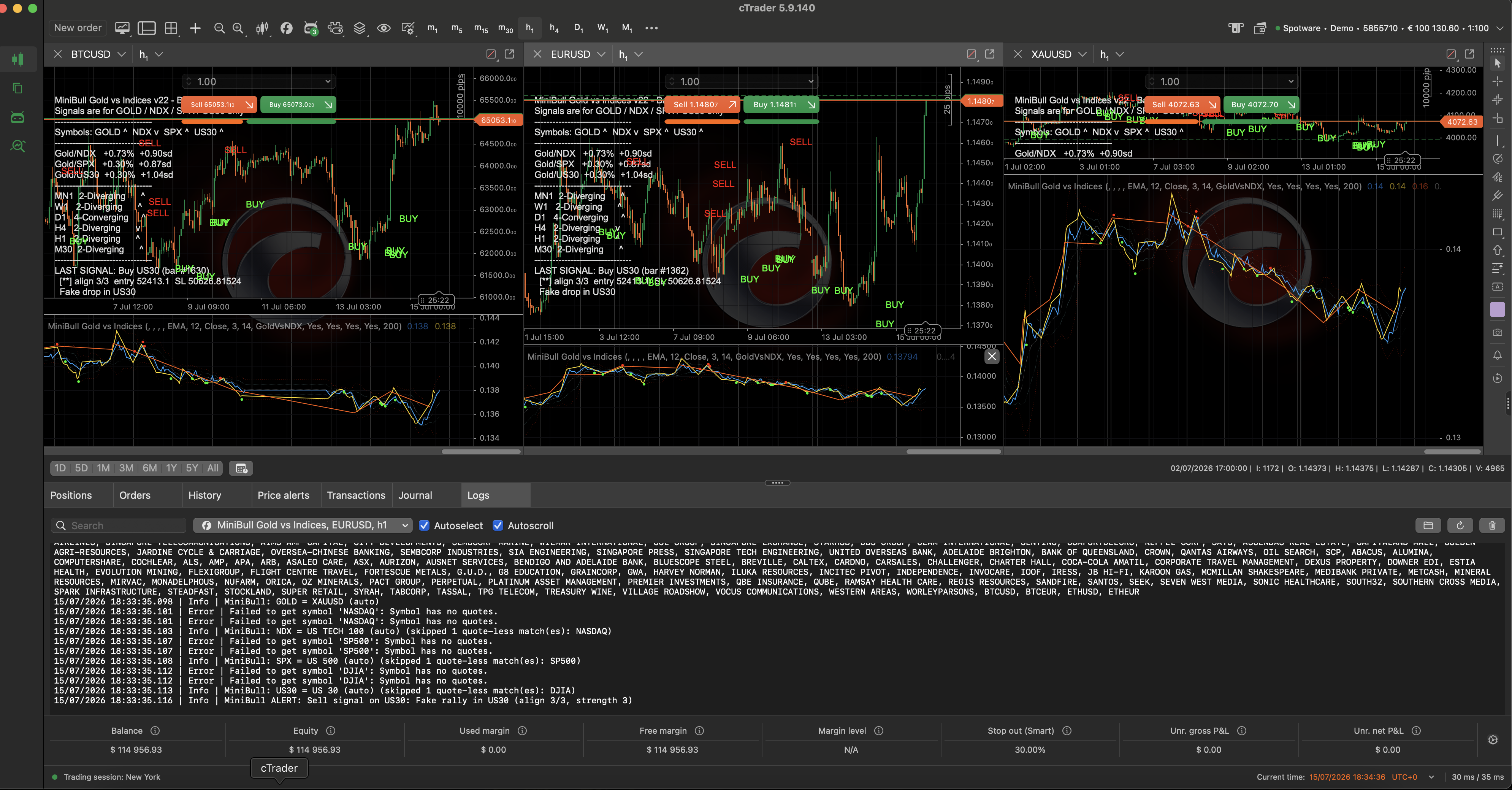Click Sell 65053.10 on BTCUSD chart
The width and height of the screenshot is (1512, 790).
click(219, 105)
